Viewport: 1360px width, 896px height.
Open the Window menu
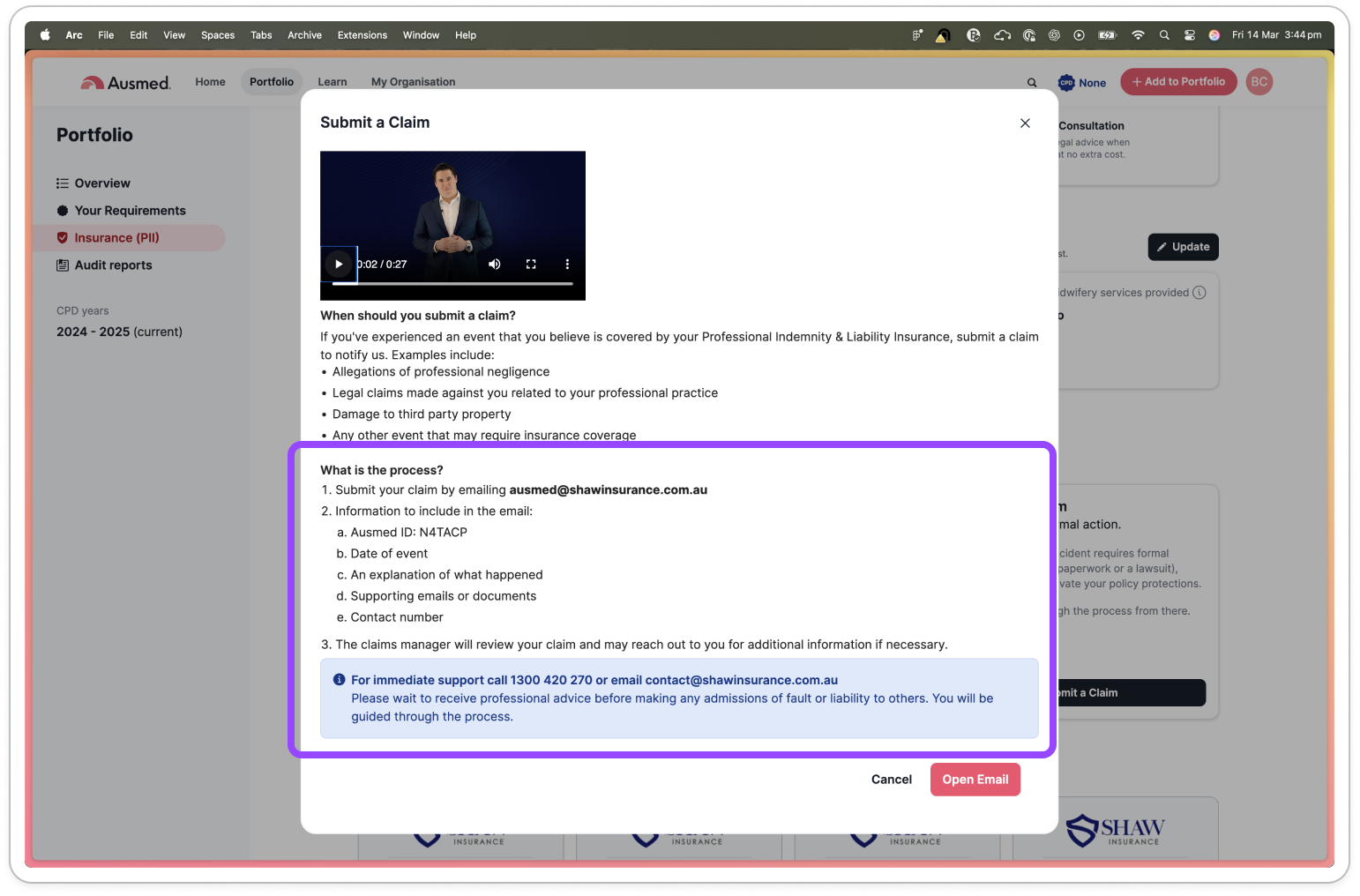point(421,35)
